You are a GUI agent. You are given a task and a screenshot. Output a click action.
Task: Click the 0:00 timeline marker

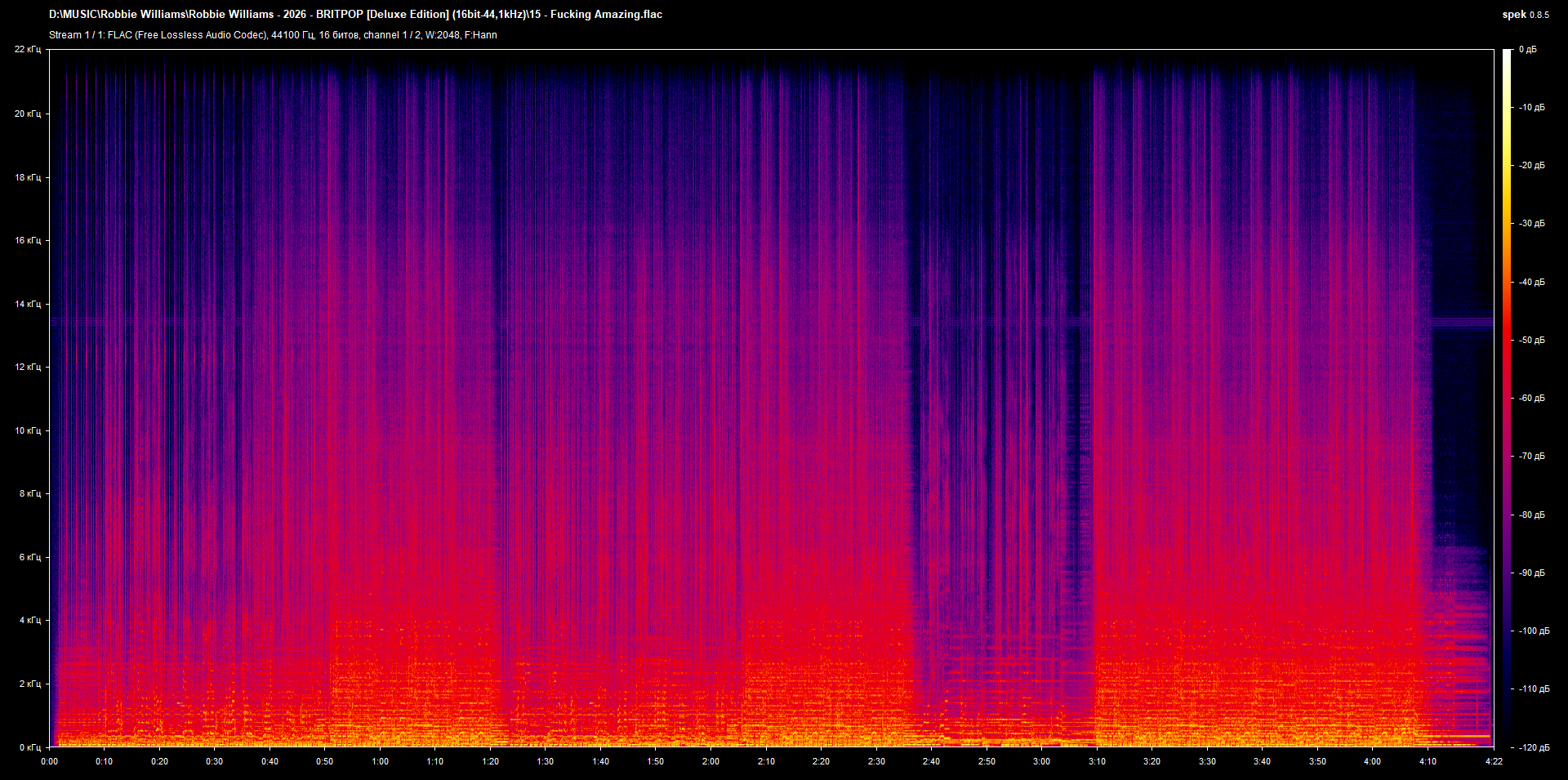point(49,760)
